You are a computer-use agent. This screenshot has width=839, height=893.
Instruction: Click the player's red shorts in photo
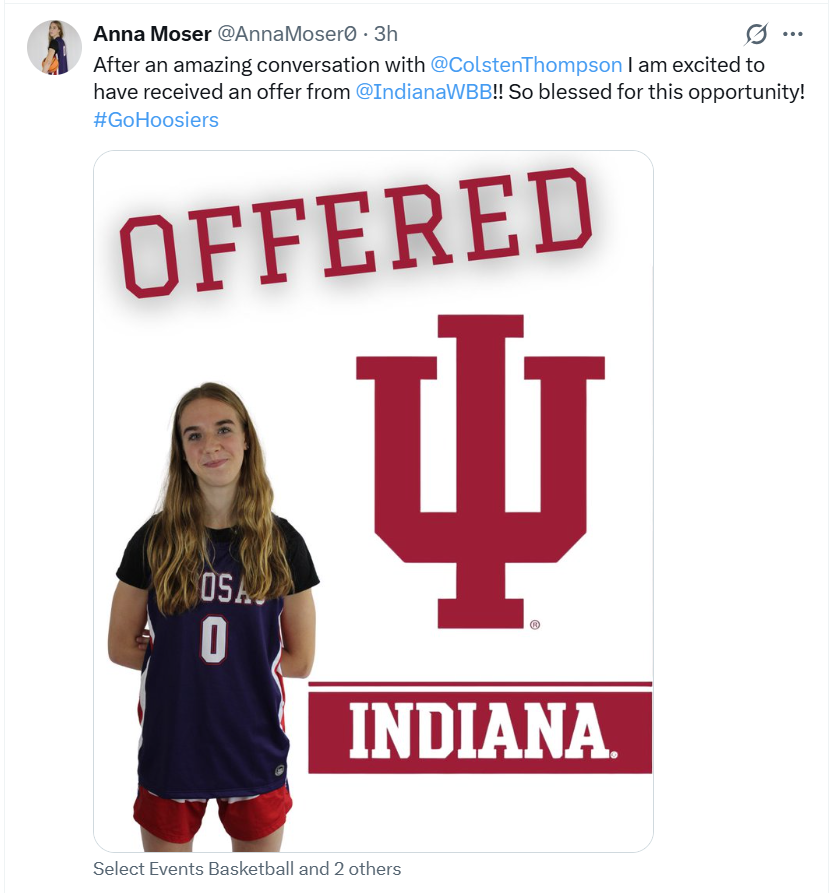click(x=211, y=810)
